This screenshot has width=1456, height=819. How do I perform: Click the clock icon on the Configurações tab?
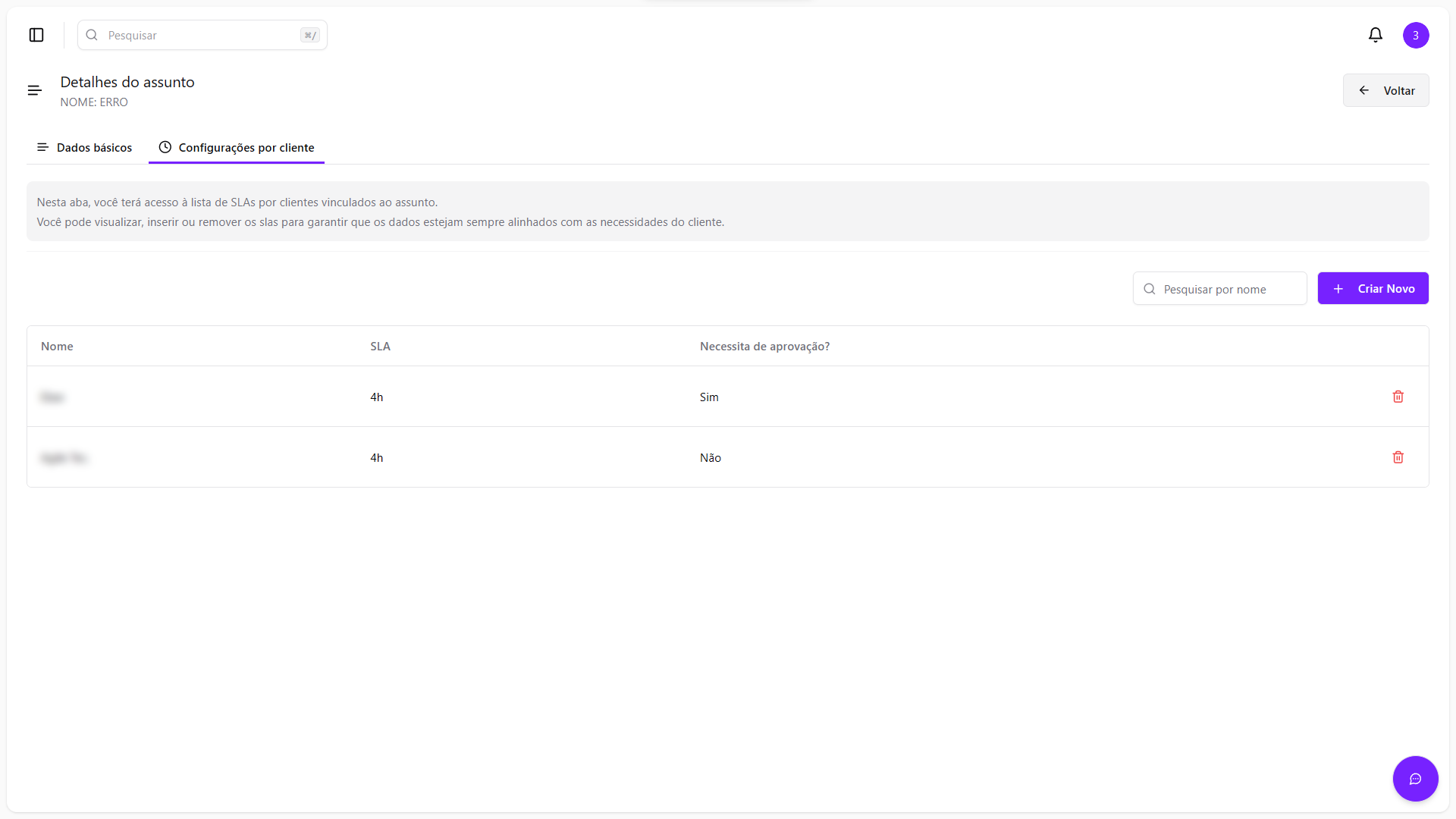pyautogui.click(x=165, y=147)
